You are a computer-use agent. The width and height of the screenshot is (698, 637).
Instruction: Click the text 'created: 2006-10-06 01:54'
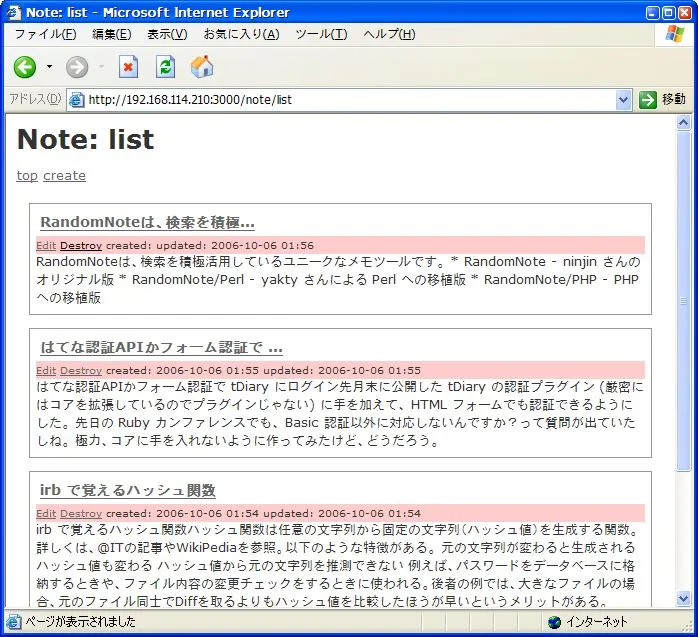pos(183,513)
